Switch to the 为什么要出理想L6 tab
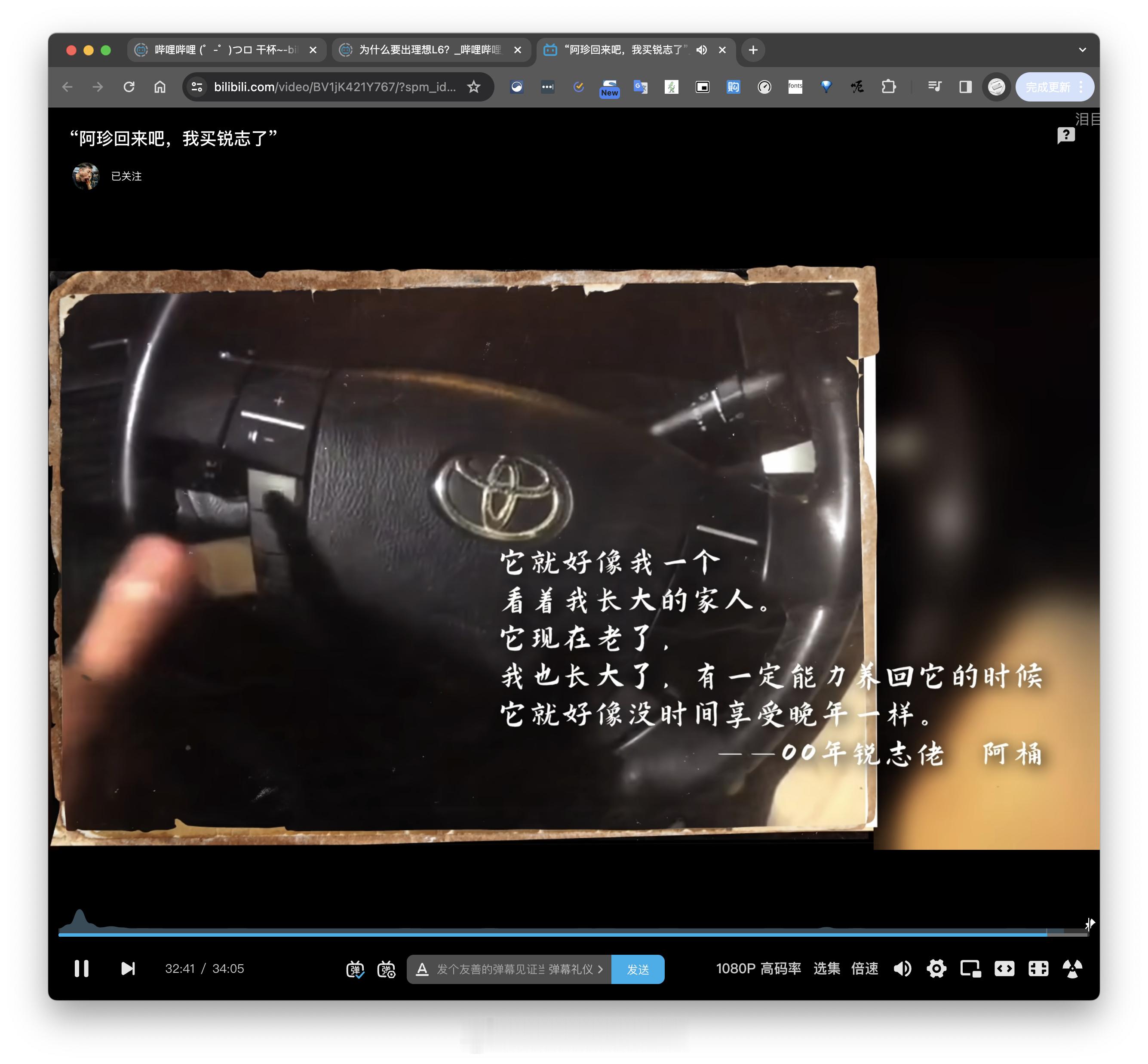The image size is (1148, 1064). pos(429,50)
